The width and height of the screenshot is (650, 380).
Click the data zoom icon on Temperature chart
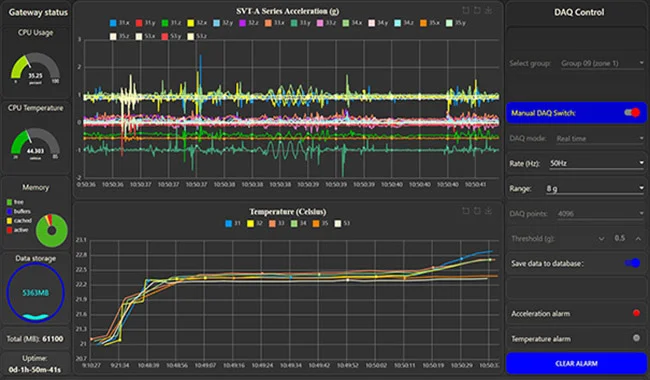(x=466, y=211)
